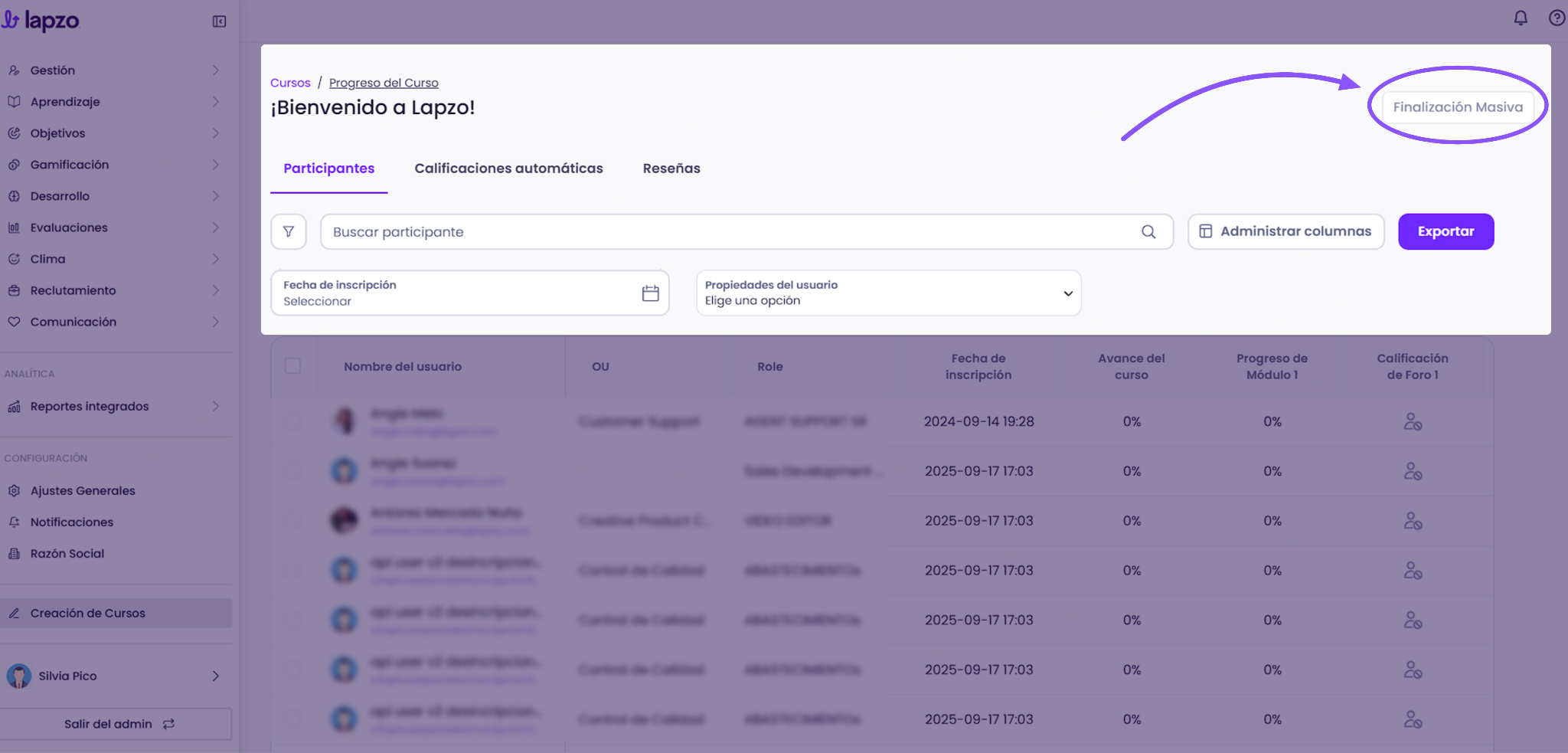The height and width of the screenshot is (753, 1568).
Task: Switch to Calificaciones automáticas tab
Action: coord(508,169)
